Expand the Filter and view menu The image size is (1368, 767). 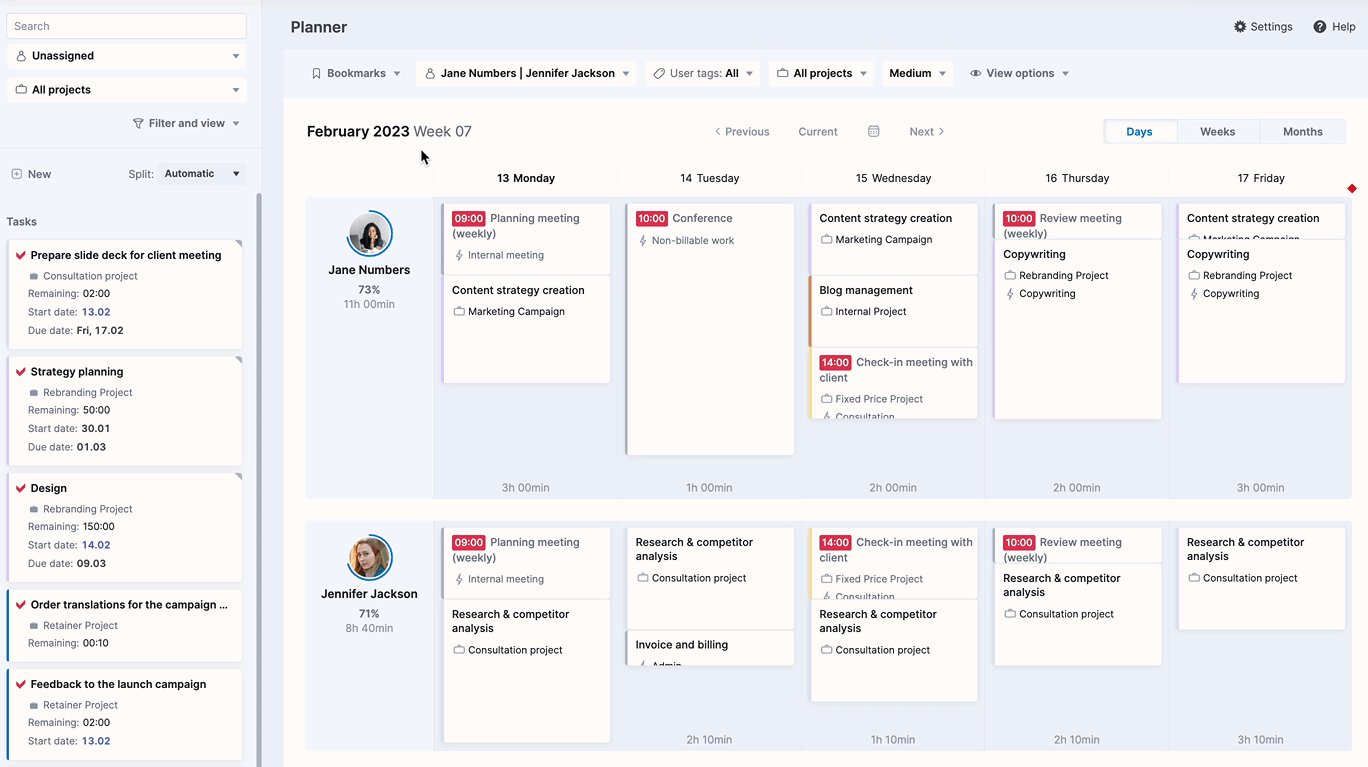tap(187, 123)
